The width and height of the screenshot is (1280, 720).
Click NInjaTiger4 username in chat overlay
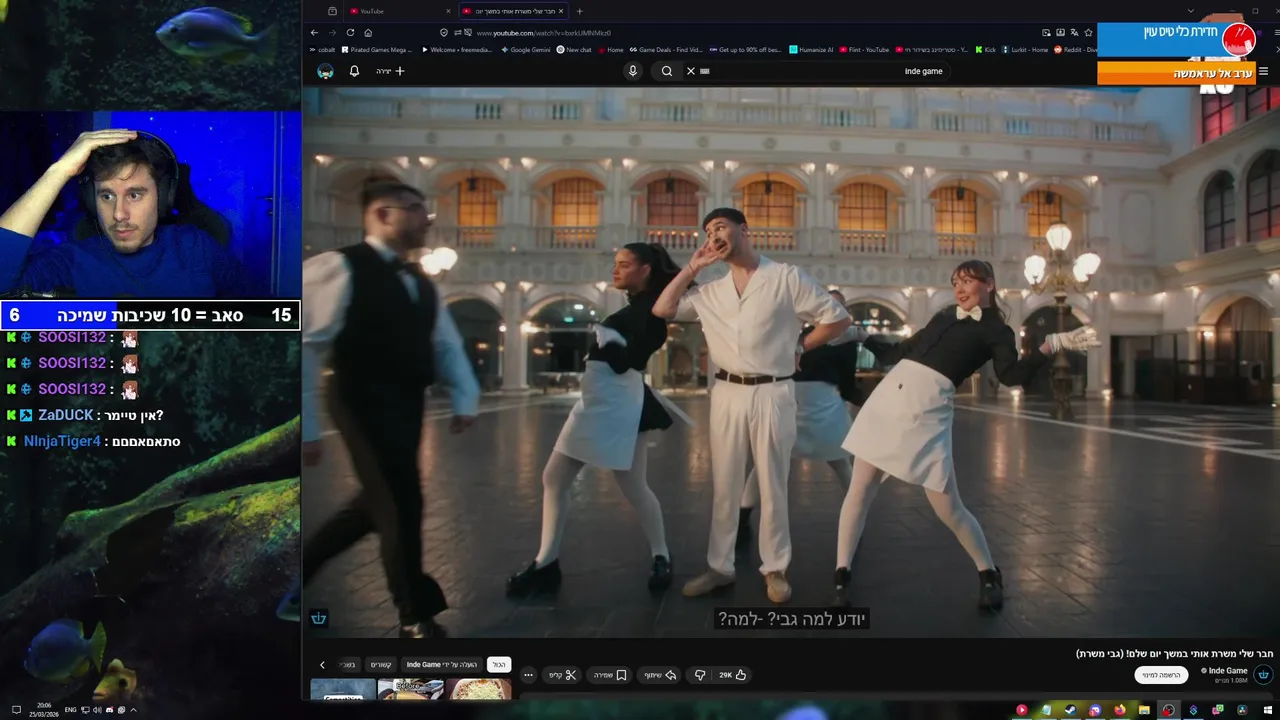(x=62, y=441)
